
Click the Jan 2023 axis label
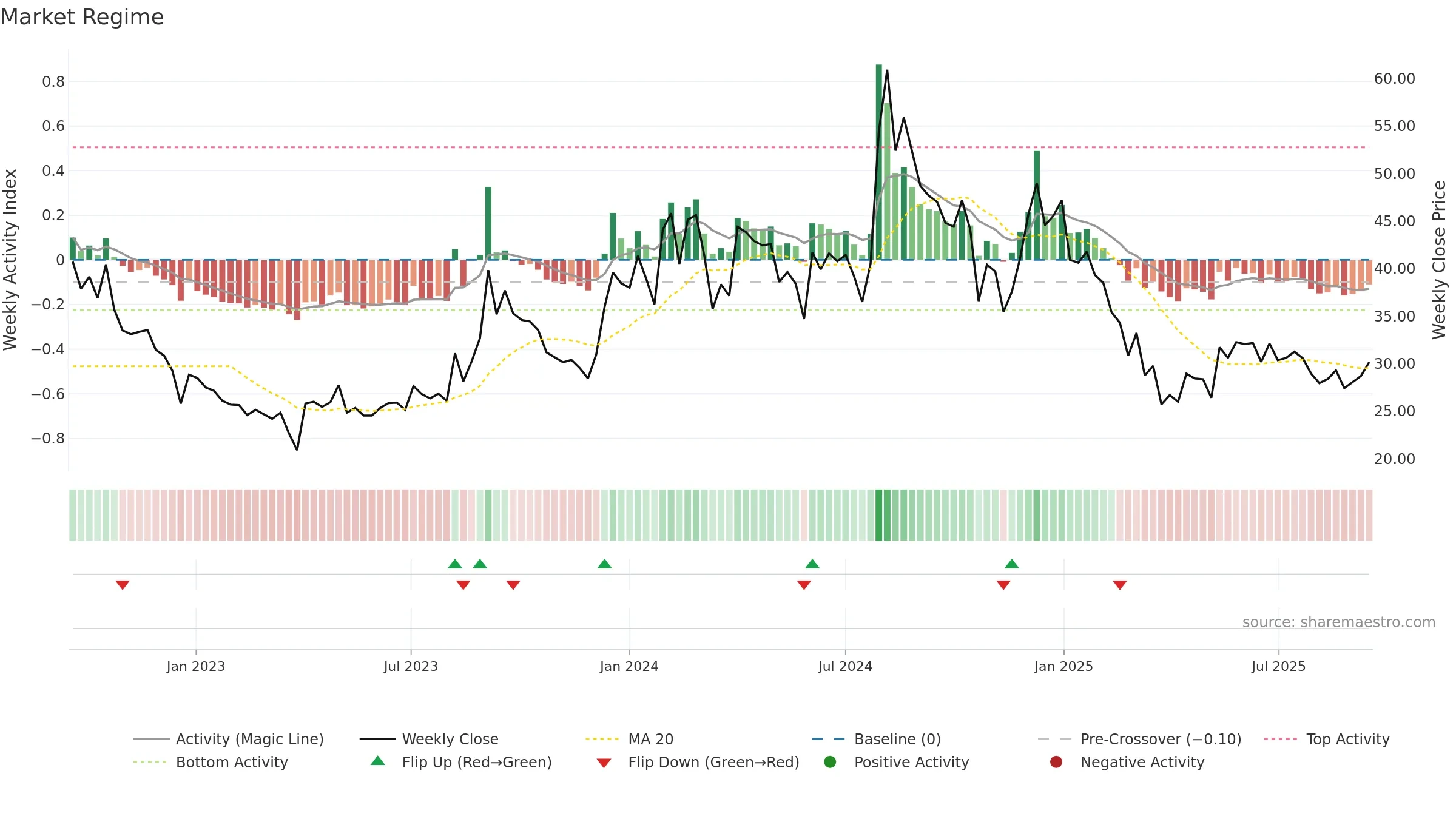tap(196, 666)
